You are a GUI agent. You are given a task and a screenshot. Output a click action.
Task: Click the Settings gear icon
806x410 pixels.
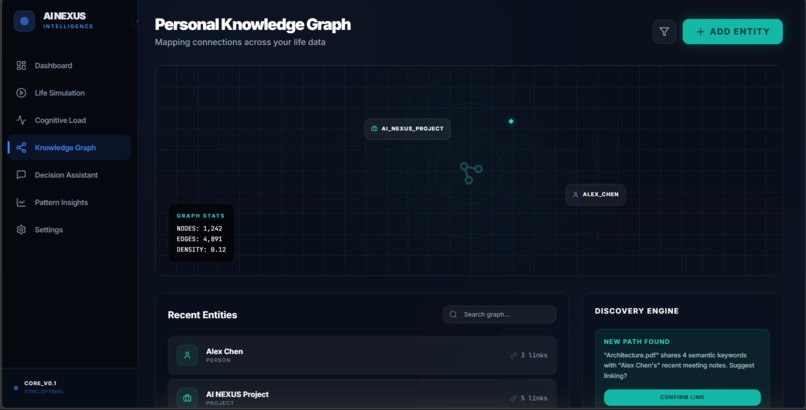(x=21, y=230)
